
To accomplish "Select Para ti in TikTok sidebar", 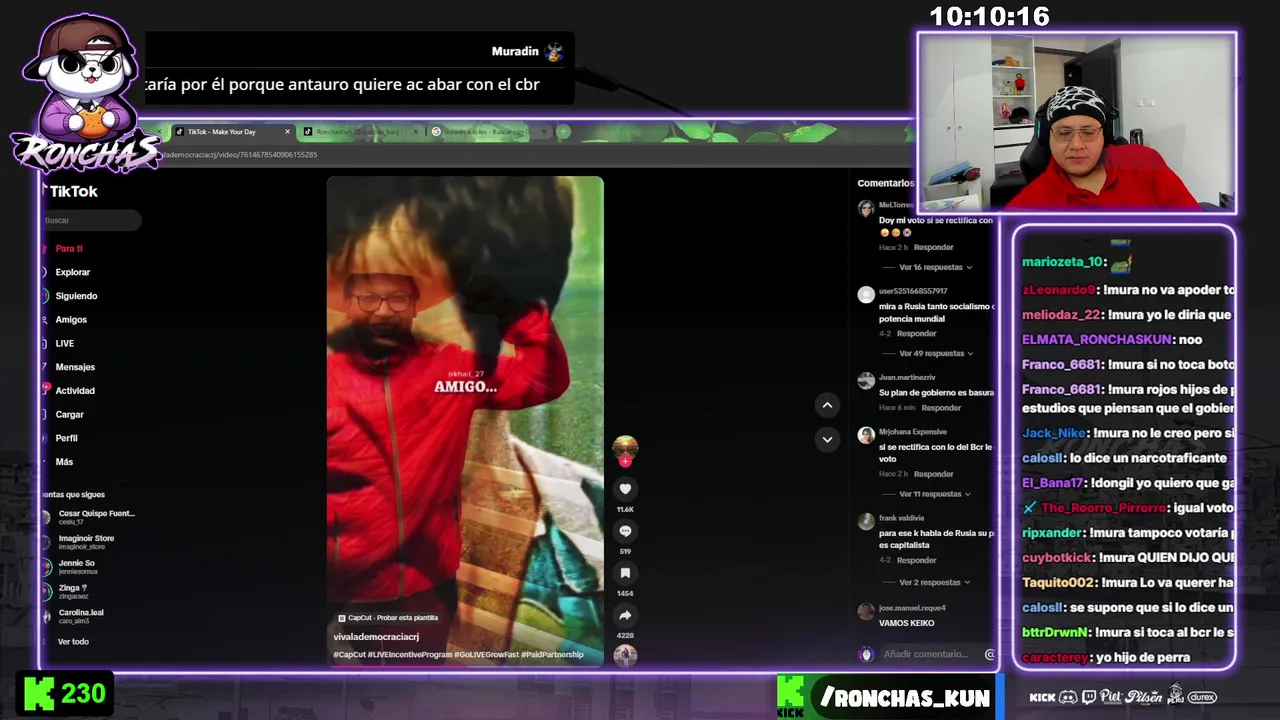I will click(x=68, y=248).
